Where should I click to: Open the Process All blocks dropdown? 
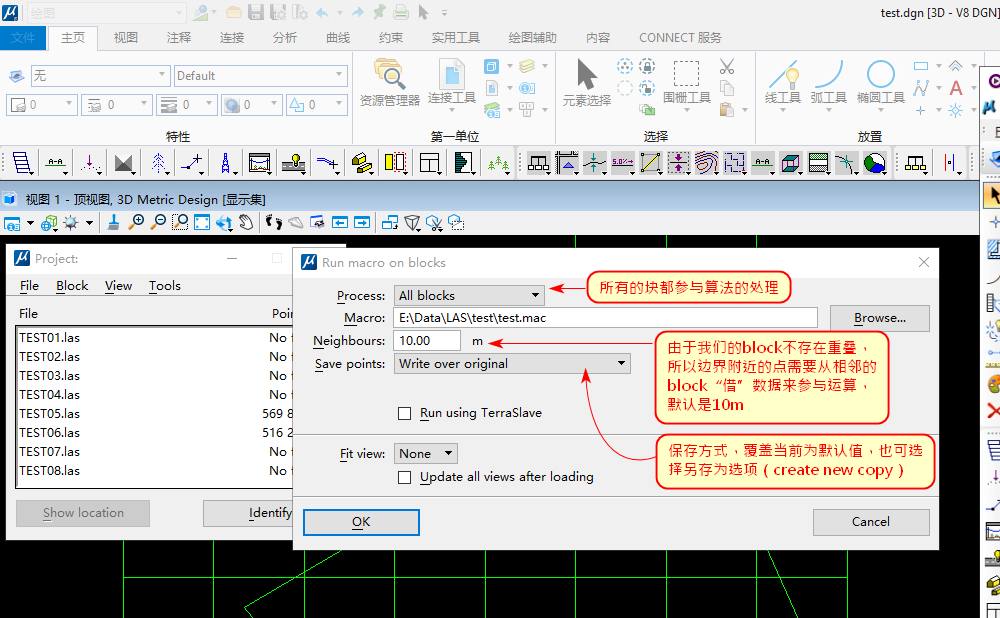[x=469, y=295]
